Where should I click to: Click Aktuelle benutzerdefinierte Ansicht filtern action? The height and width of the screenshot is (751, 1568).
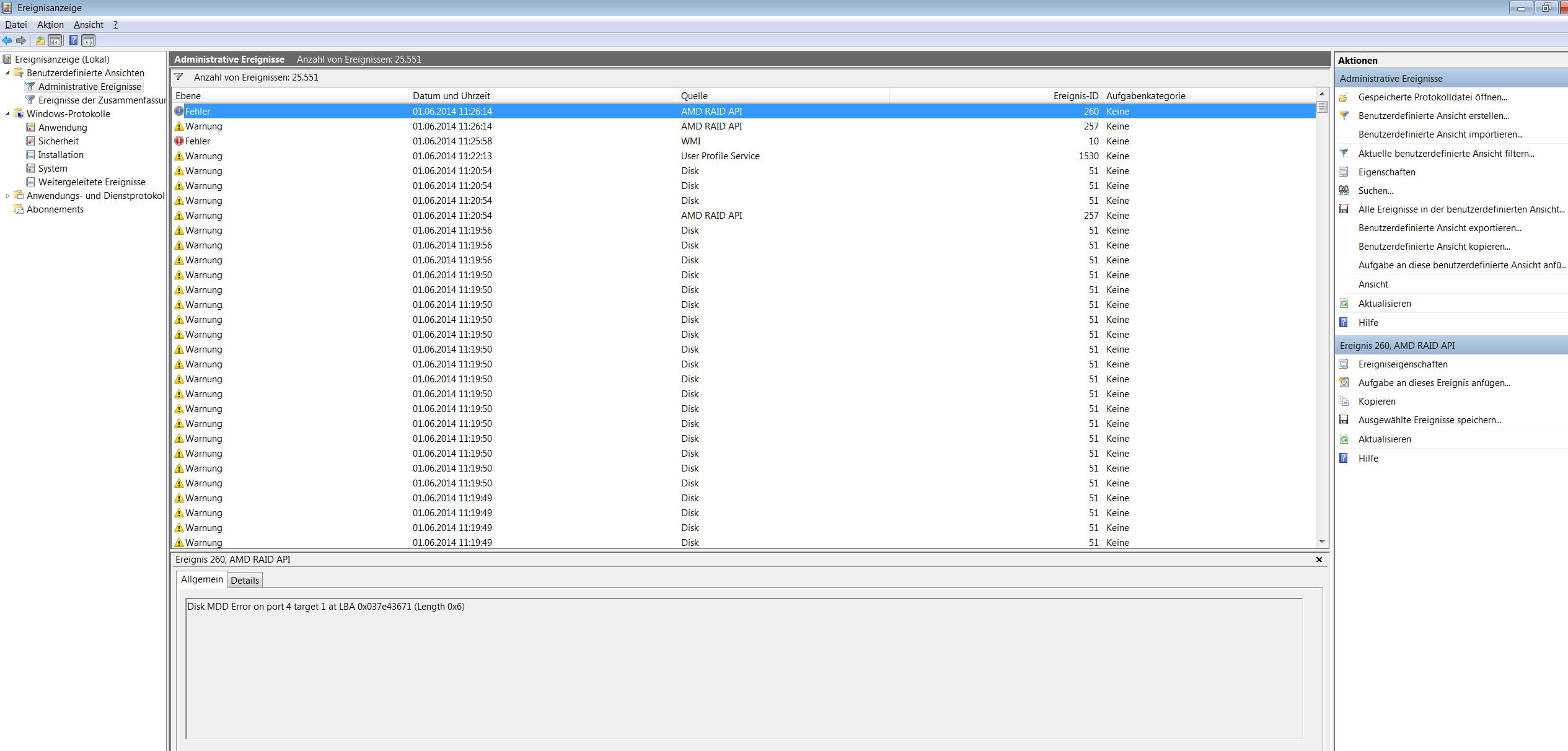point(1445,154)
